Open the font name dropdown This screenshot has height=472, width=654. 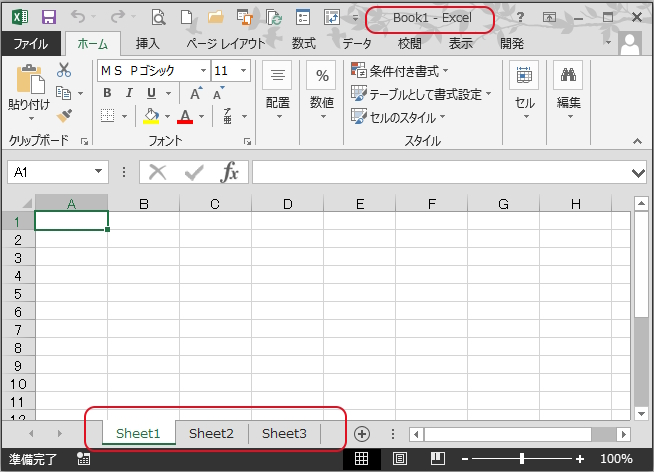(203, 70)
